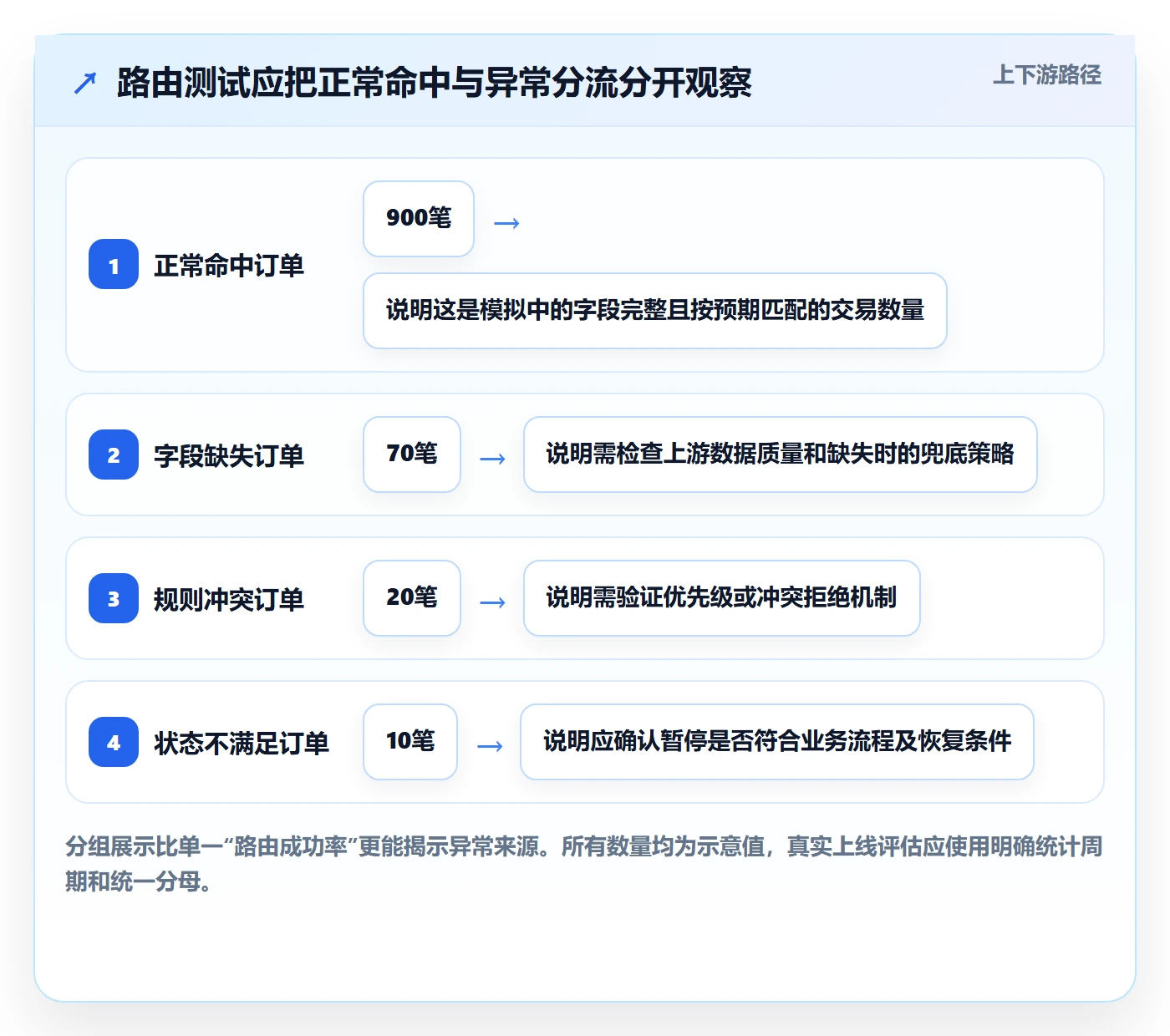Click the 20笔 count box
Viewport: 1170px width, 1036px height.
[412, 598]
